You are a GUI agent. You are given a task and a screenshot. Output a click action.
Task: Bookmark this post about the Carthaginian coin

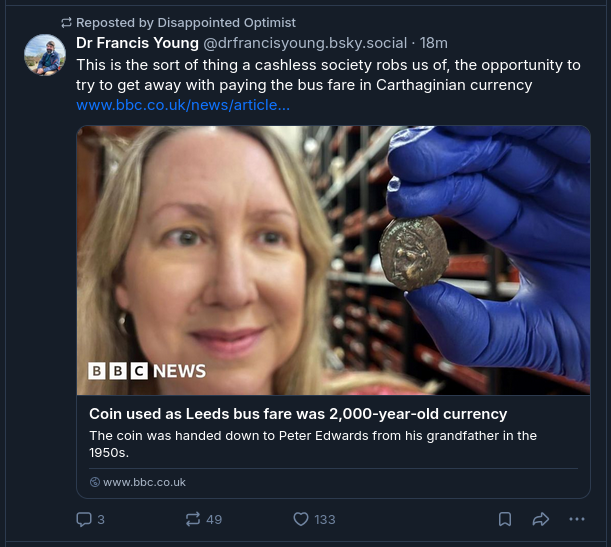pos(505,519)
